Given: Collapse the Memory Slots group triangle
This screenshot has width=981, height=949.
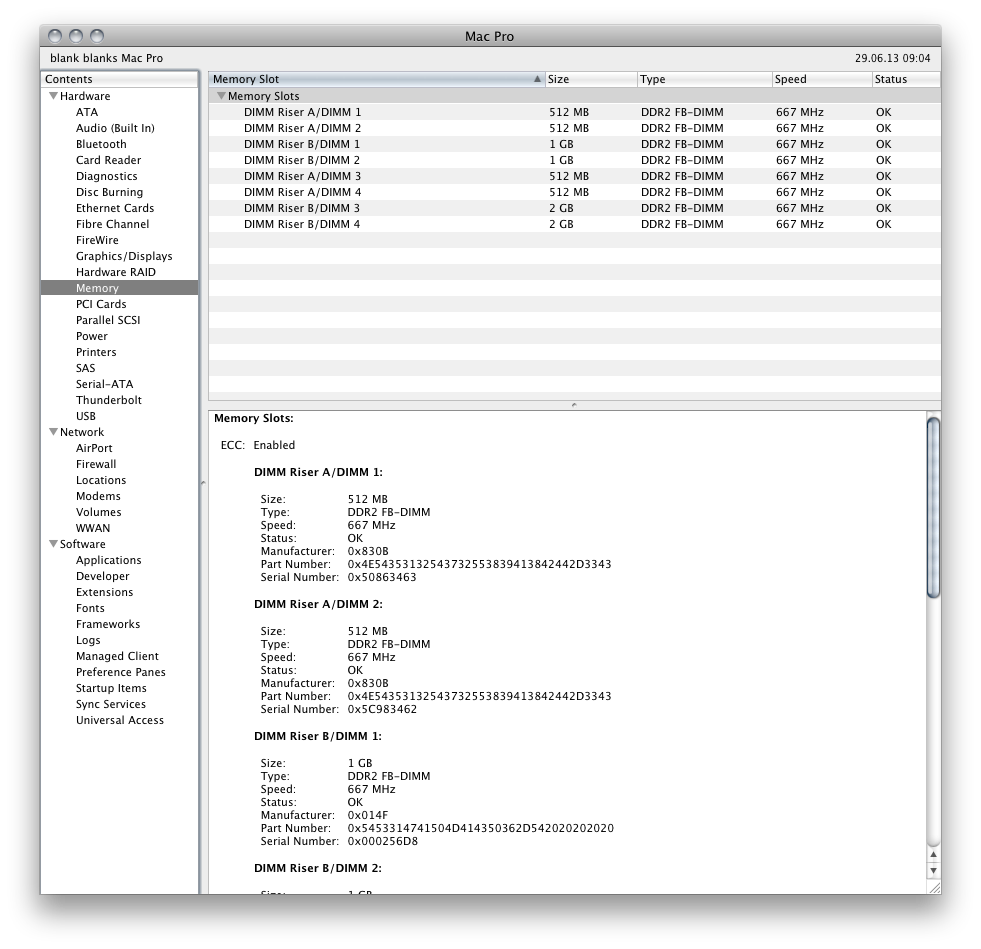Looking at the screenshot, I should coord(221,96).
